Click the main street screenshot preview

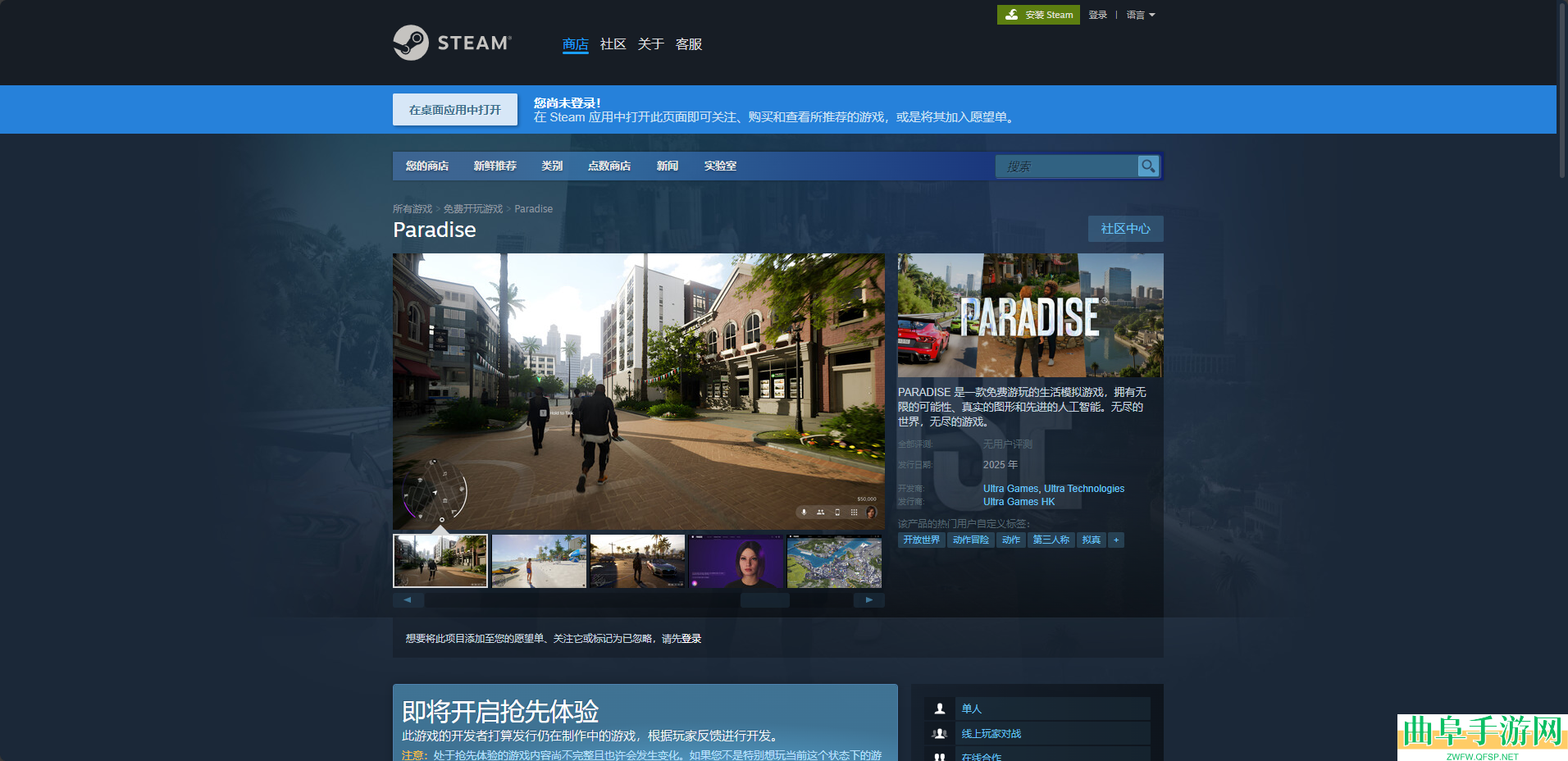click(639, 391)
